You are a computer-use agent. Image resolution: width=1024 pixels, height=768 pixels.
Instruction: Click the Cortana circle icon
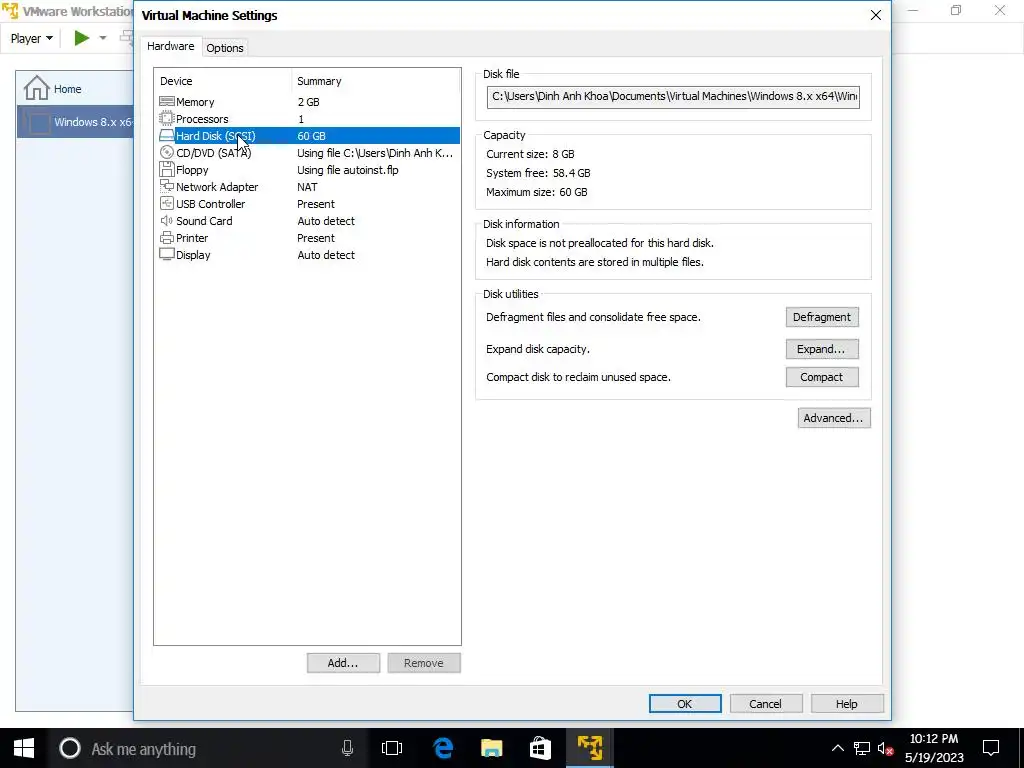click(x=70, y=748)
